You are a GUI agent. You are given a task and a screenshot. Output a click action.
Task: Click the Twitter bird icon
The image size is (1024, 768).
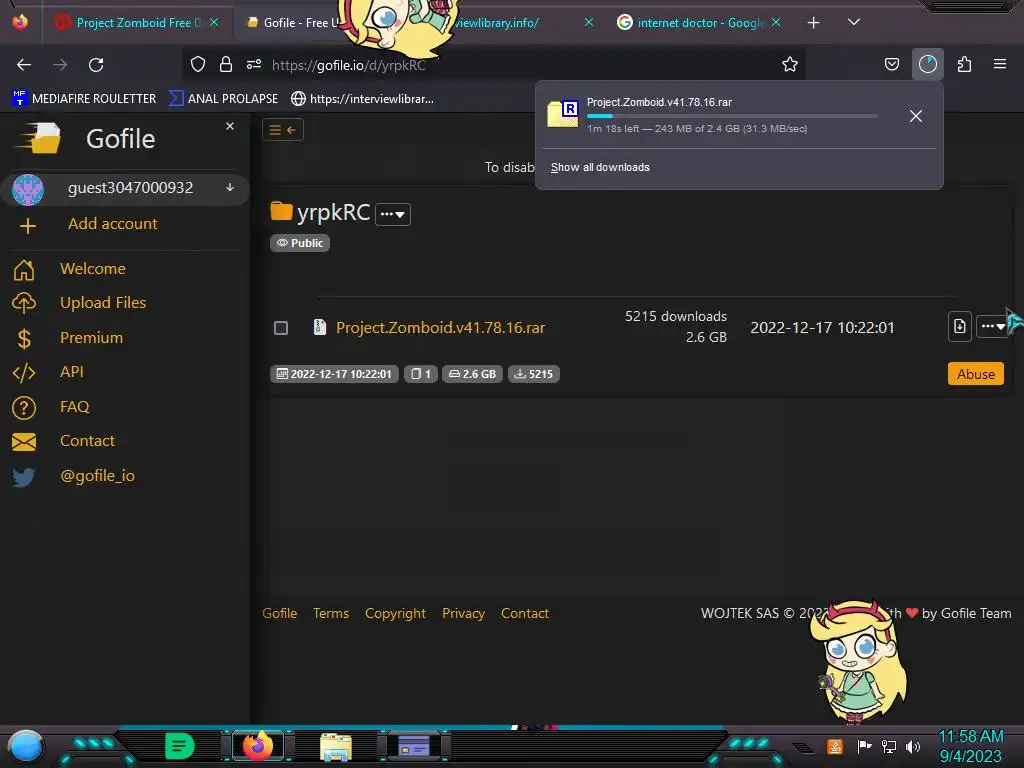pos(24,477)
